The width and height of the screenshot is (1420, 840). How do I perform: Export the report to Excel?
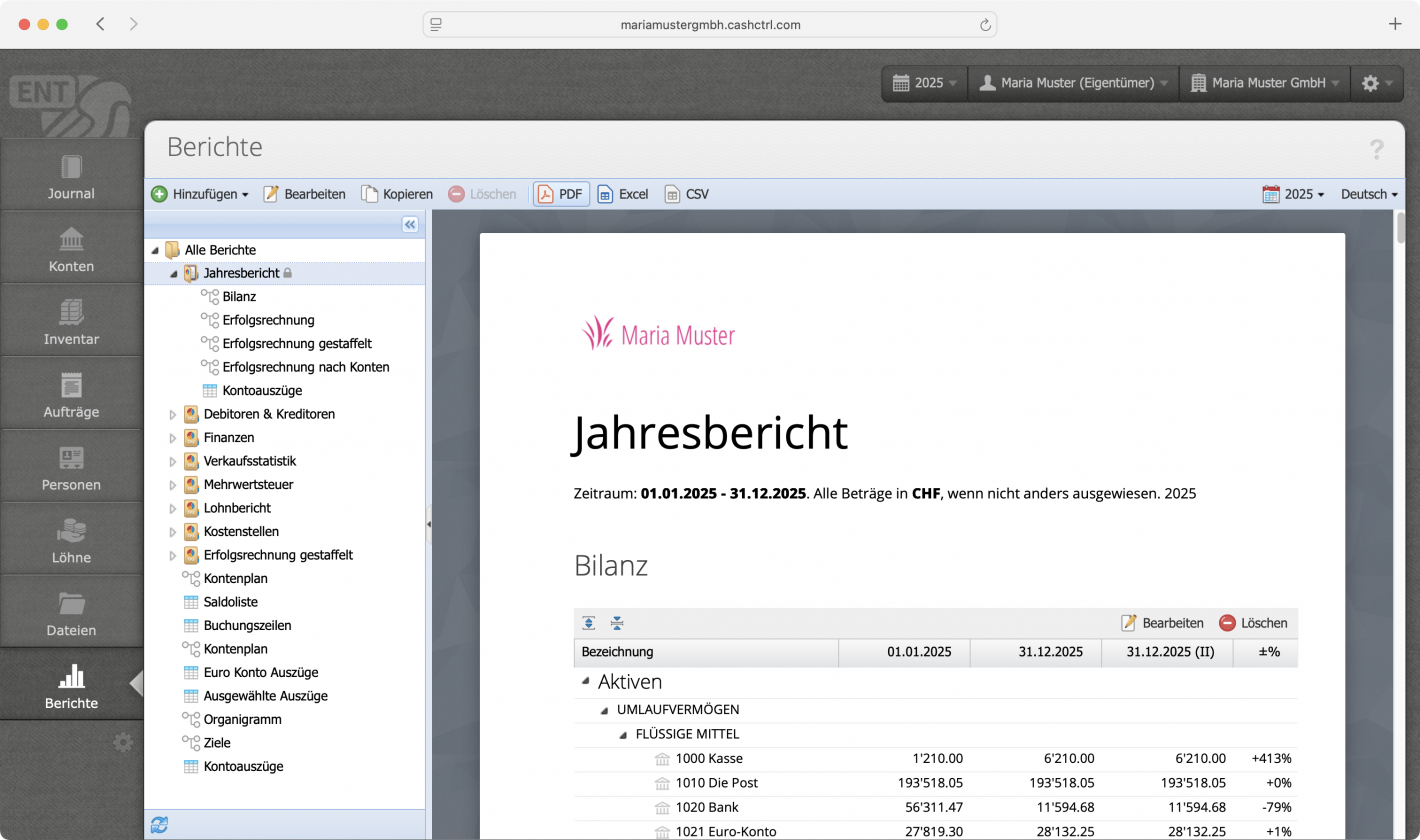(x=622, y=194)
